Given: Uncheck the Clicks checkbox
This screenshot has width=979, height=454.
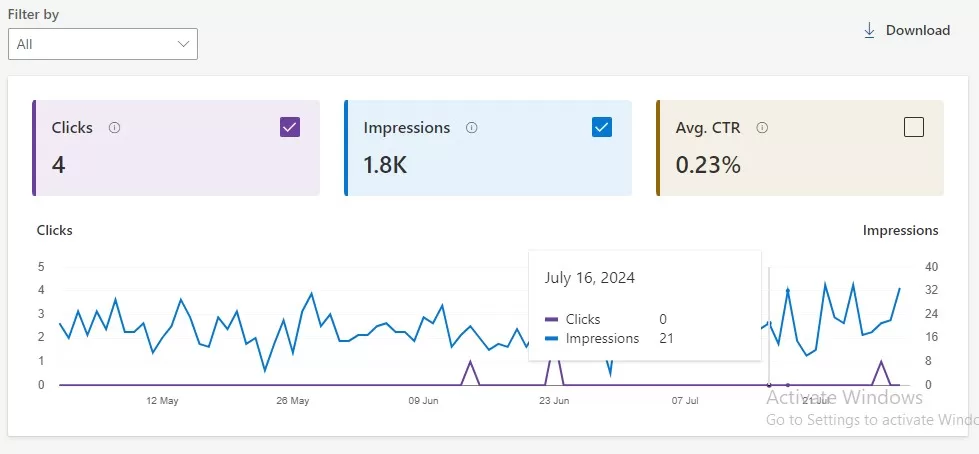Looking at the screenshot, I should coord(290,127).
